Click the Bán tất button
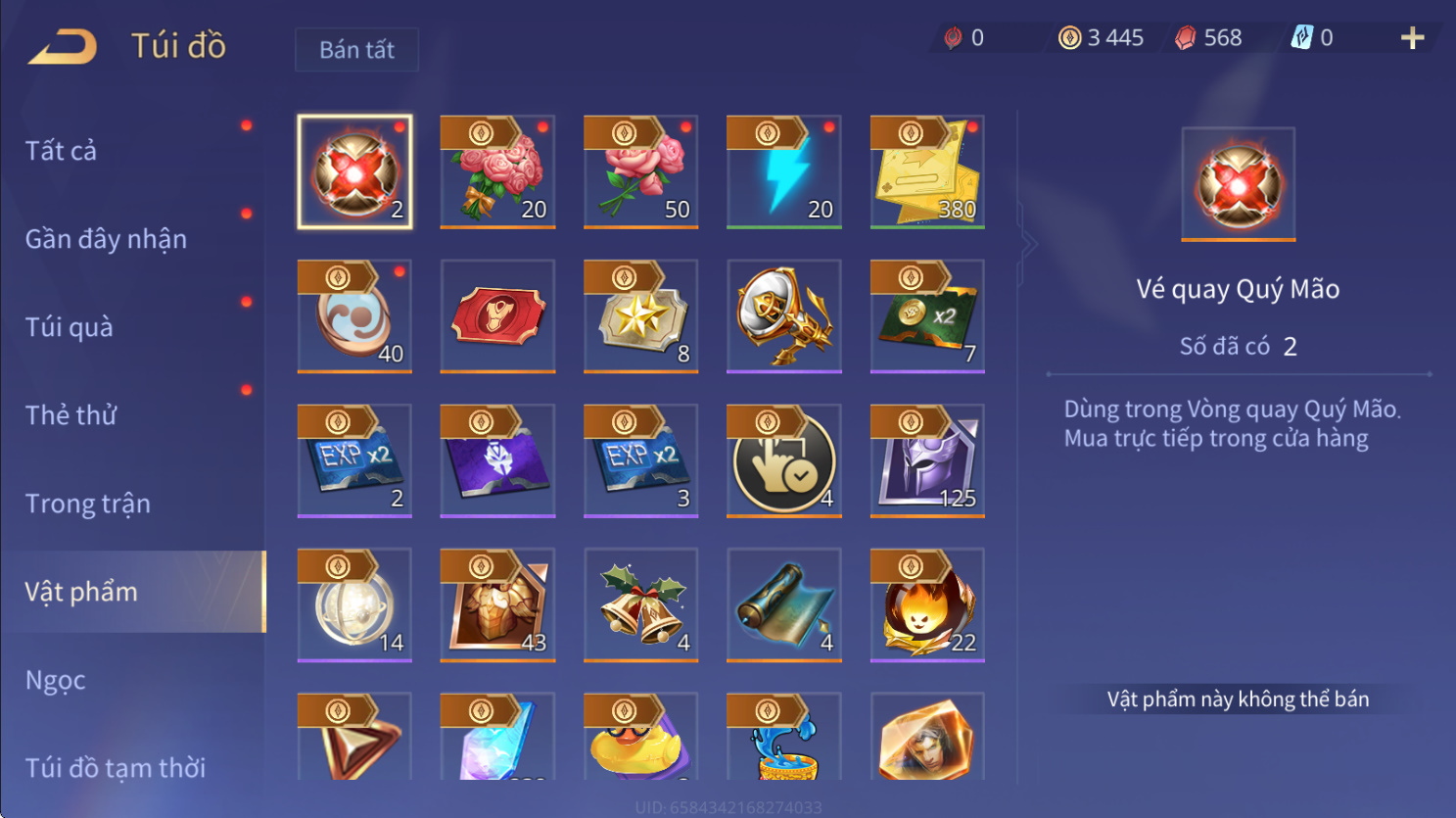Screen dimensions: 1456x818 [x=357, y=50]
